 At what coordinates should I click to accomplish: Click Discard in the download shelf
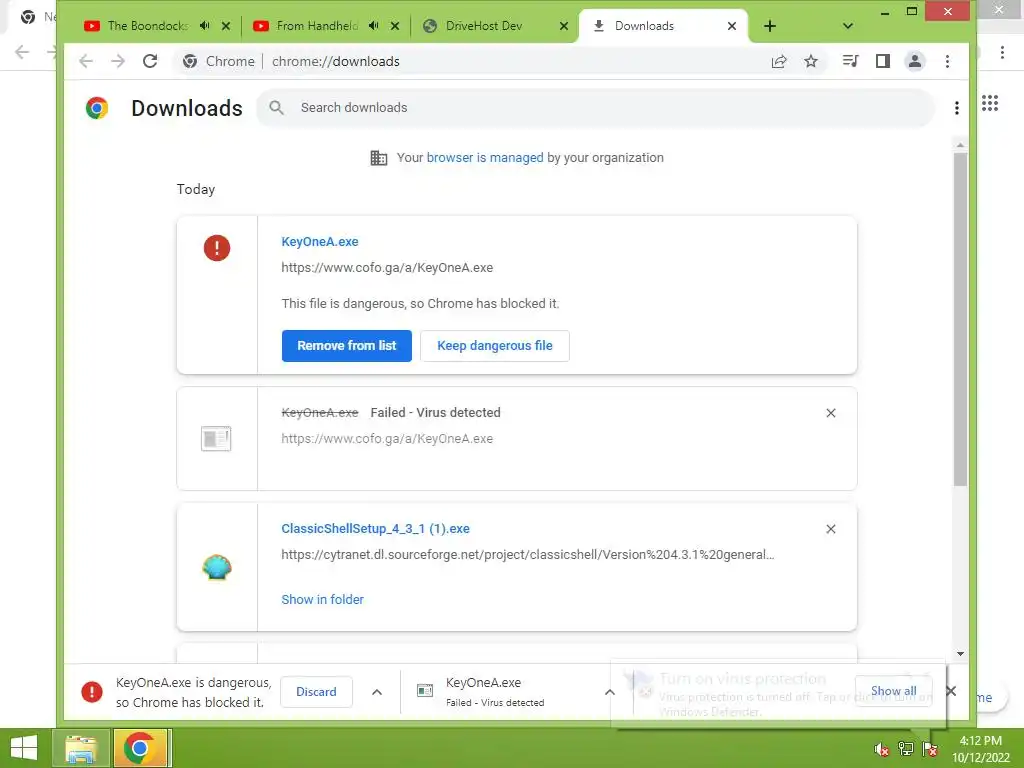pyautogui.click(x=316, y=692)
